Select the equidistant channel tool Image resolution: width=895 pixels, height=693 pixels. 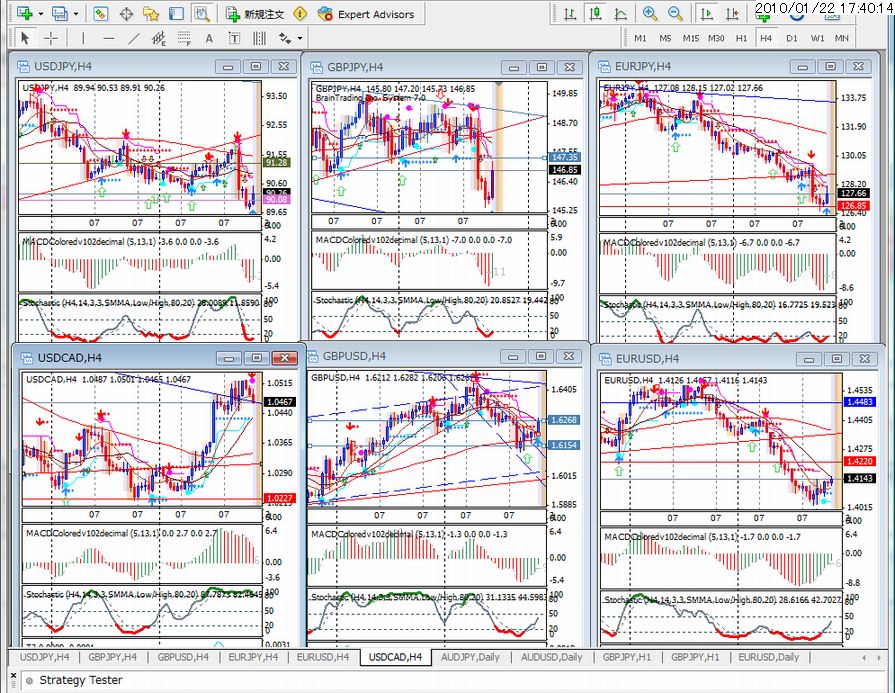(159, 38)
